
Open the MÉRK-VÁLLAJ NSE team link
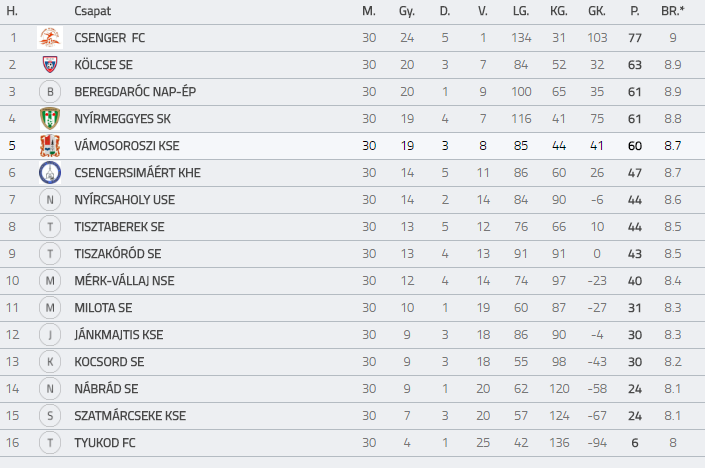[x=124, y=281]
